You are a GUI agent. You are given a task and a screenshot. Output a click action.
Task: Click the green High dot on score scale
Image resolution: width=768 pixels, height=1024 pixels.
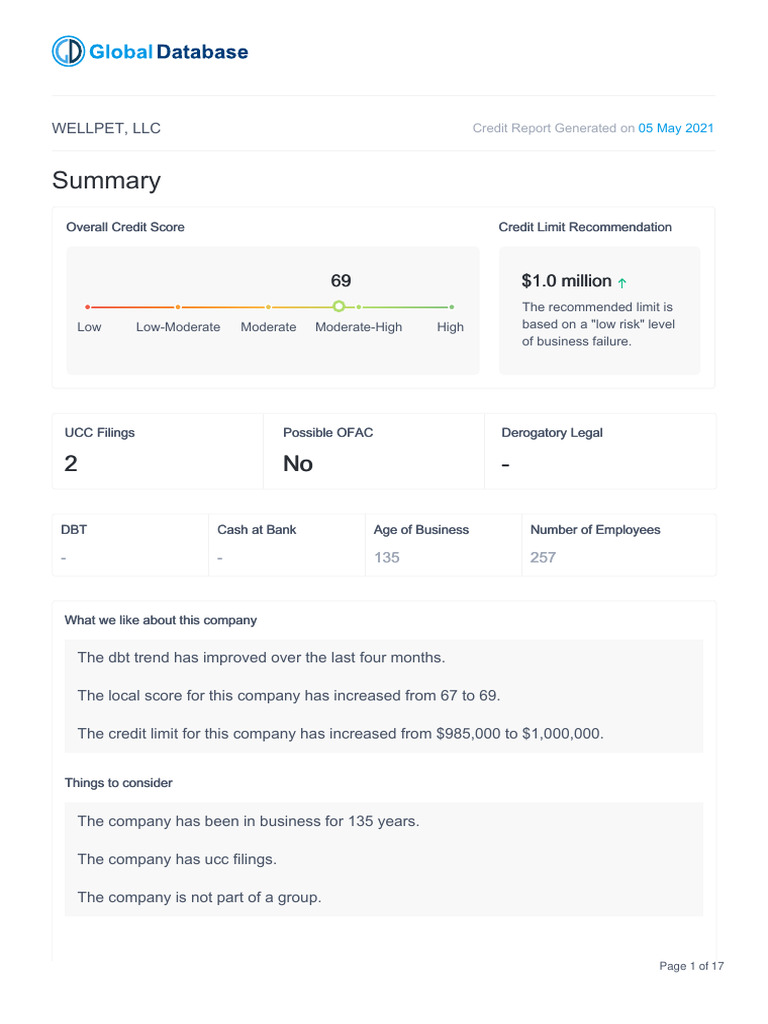[x=451, y=306]
